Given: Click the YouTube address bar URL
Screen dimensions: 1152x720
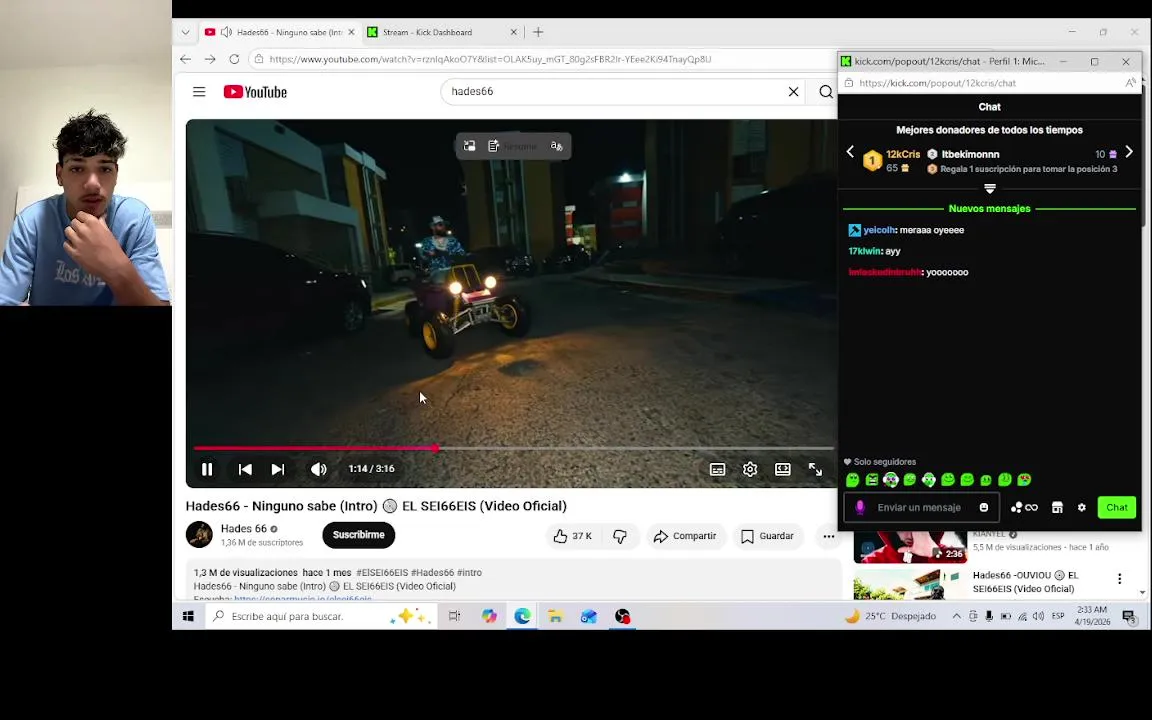Looking at the screenshot, I should coord(490,60).
